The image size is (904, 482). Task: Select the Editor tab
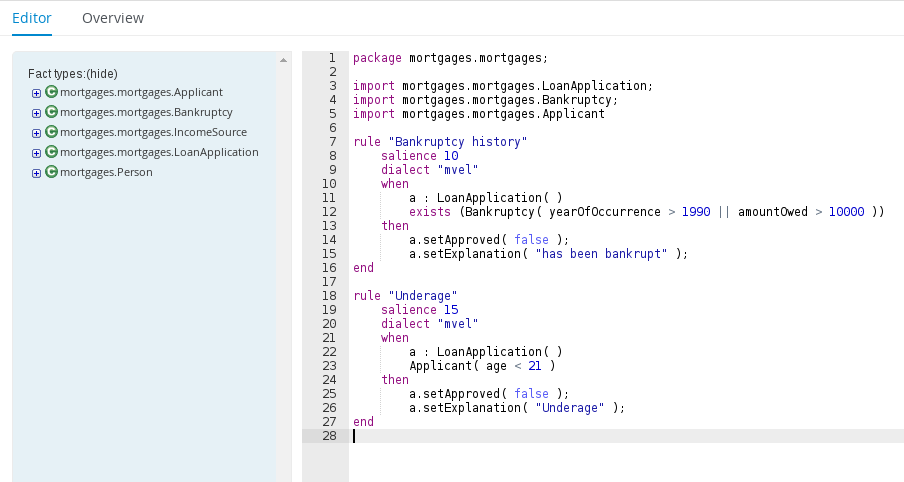pyautogui.click(x=32, y=18)
